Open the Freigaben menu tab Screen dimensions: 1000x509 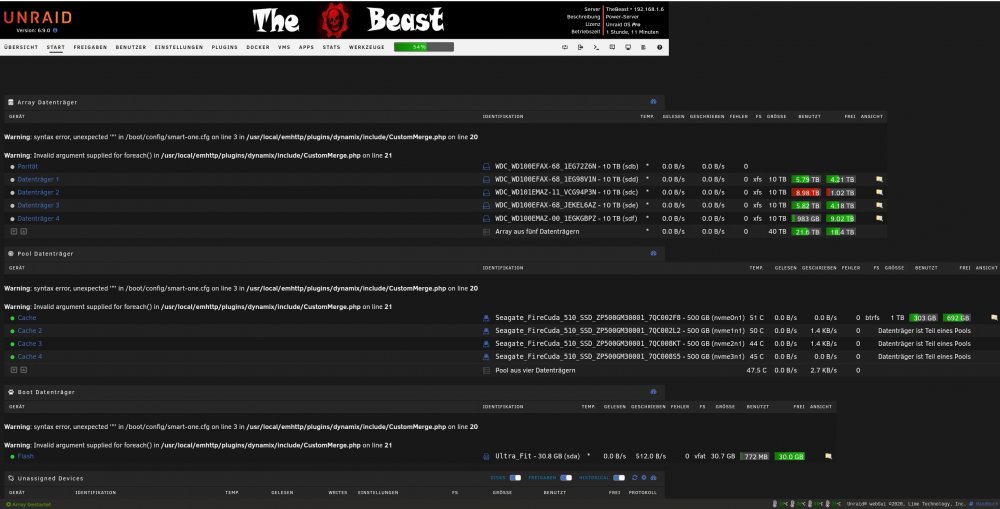pos(90,47)
